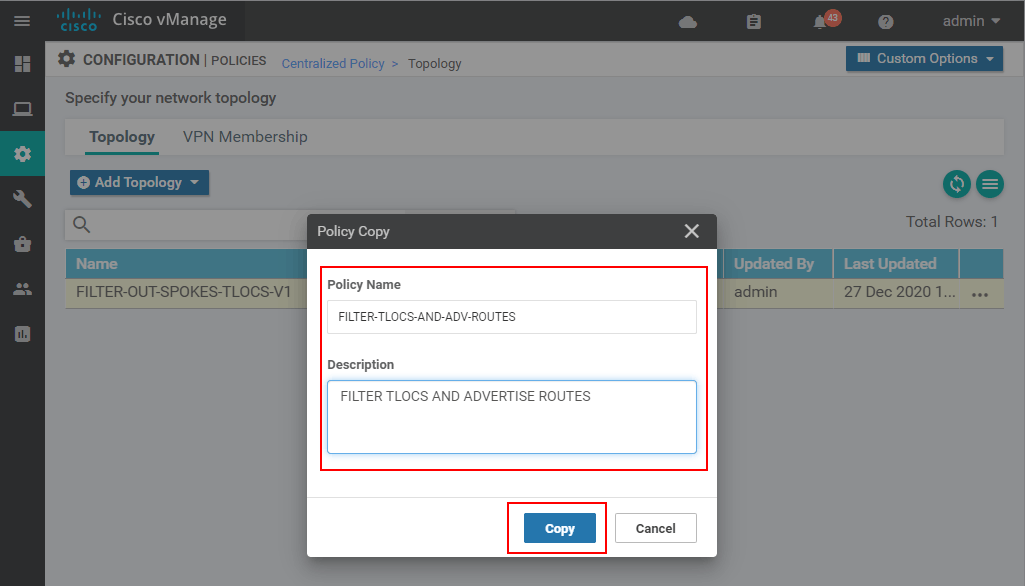Screen dimensions: 1025x586
Task: Switch to the VPN Membership tab
Action: tap(245, 136)
